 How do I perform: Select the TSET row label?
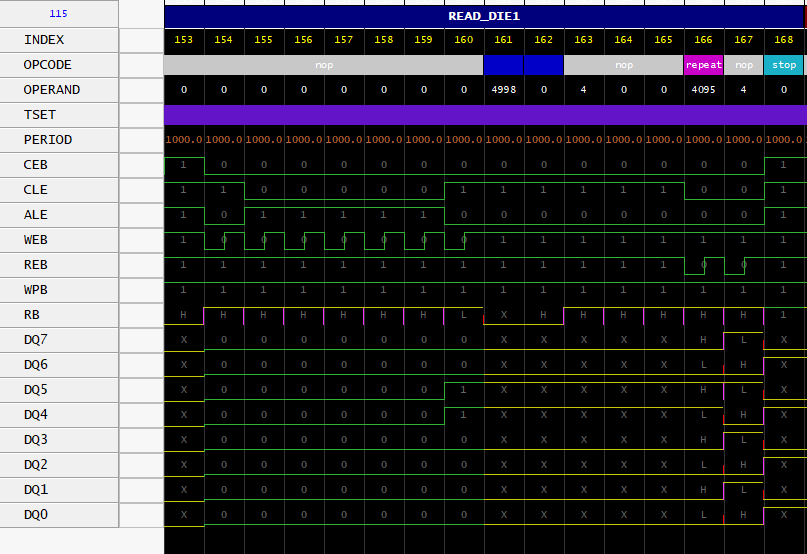tap(59, 115)
